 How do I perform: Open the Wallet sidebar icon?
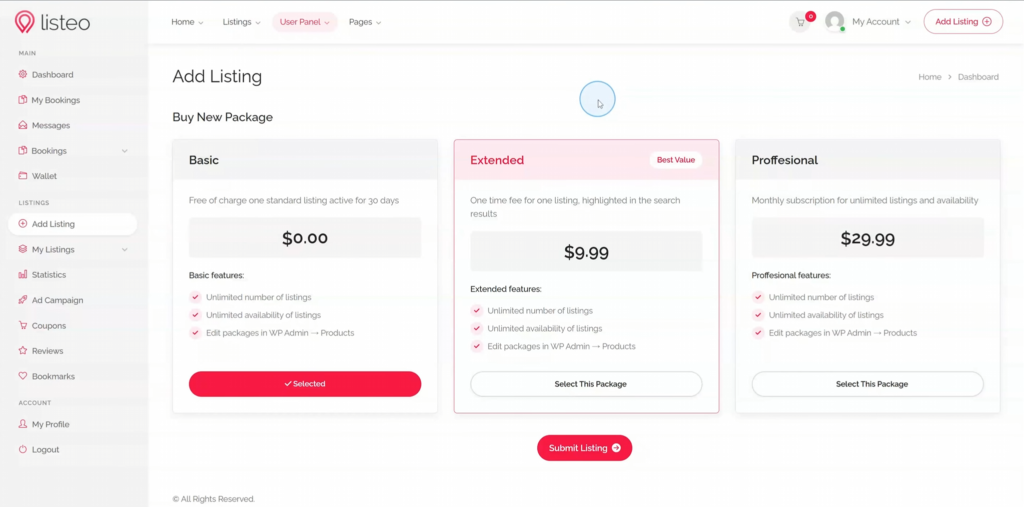click(23, 176)
